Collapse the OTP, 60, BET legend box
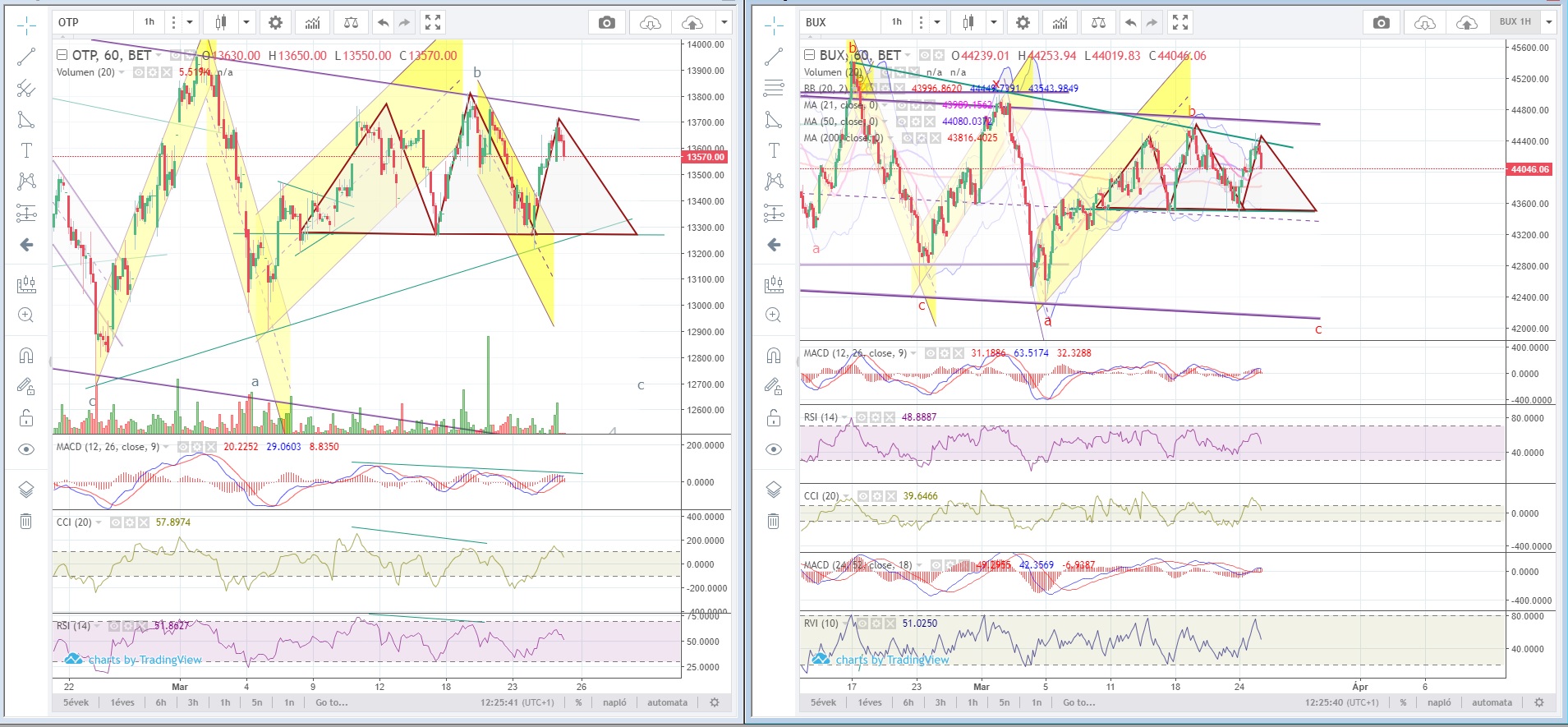 pyautogui.click(x=62, y=55)
